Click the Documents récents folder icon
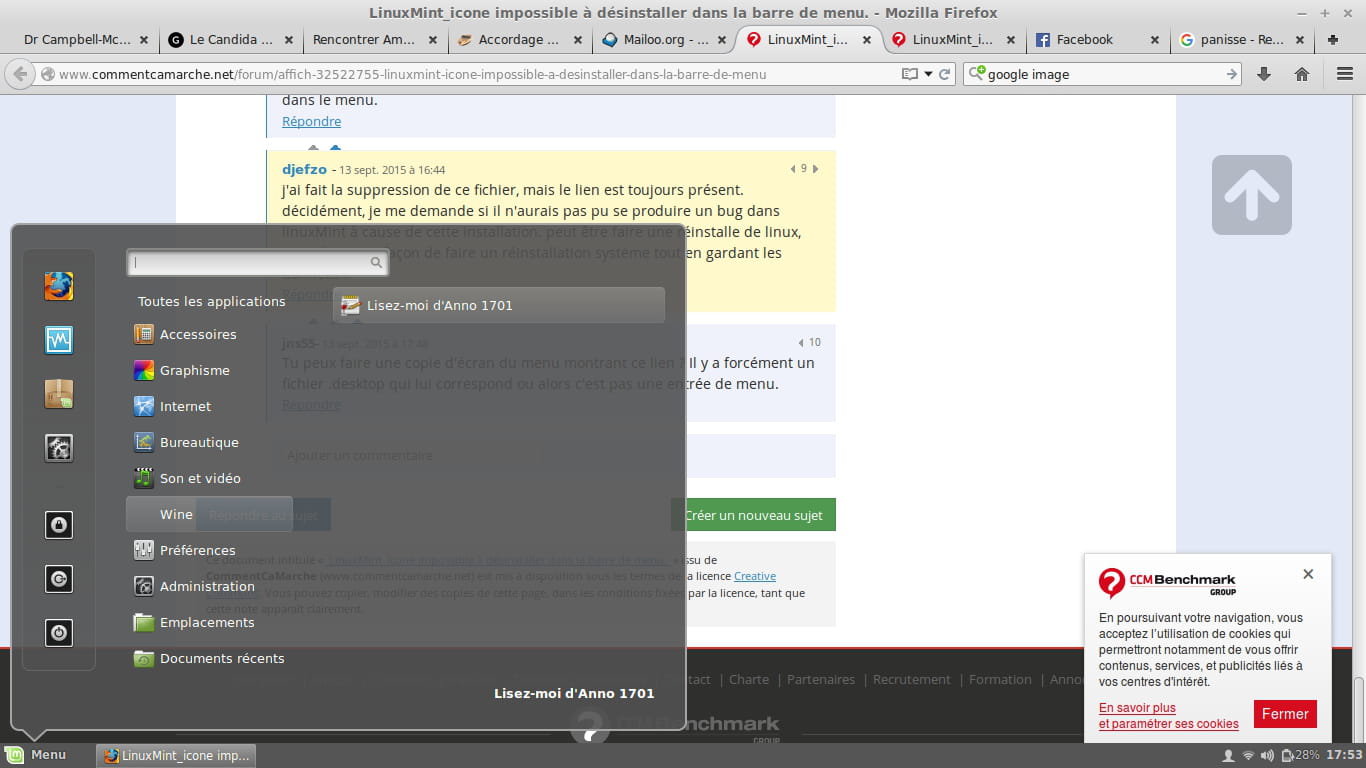This screenshot has height=768, width=1366. [144, 658]
